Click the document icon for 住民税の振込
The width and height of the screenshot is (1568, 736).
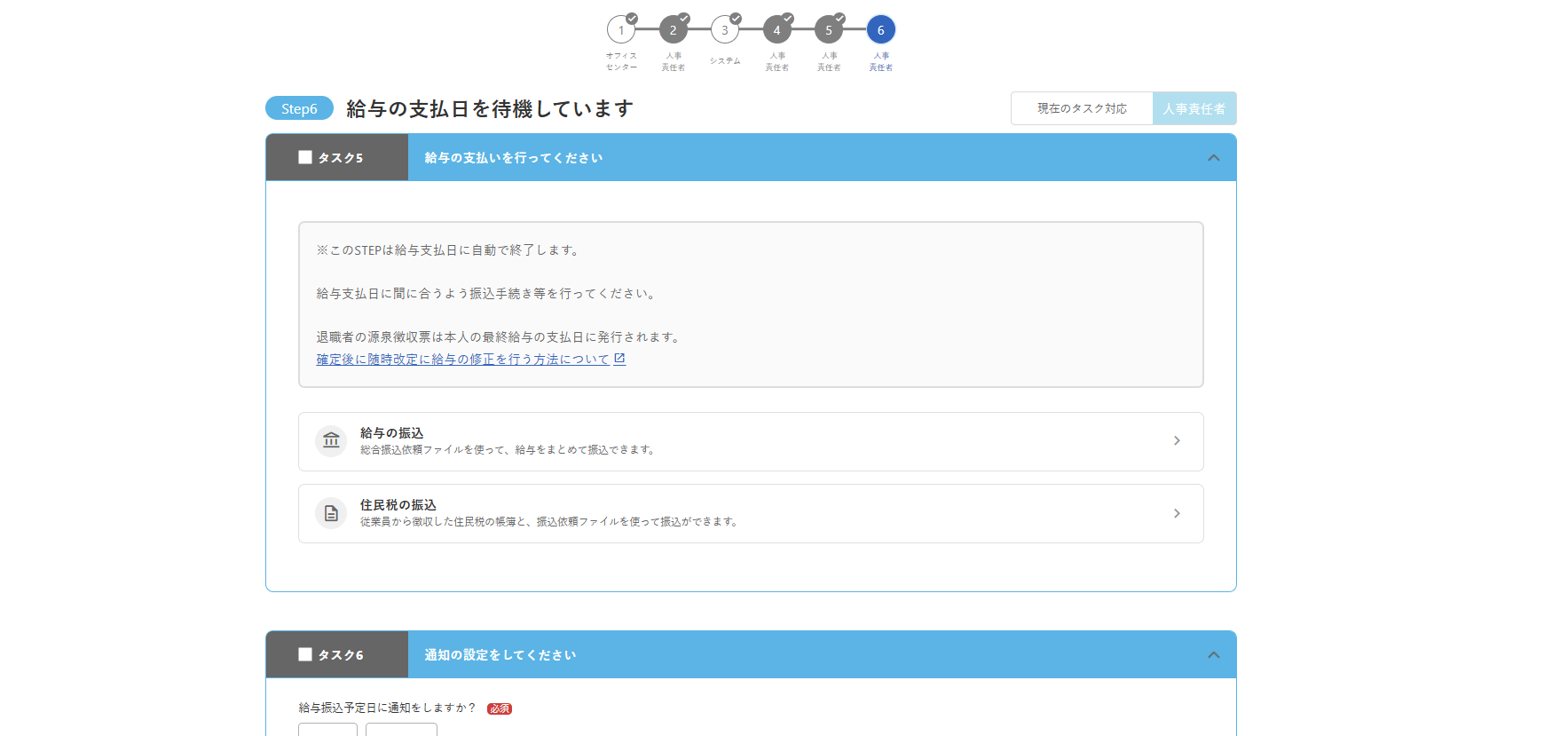point(331,513)
